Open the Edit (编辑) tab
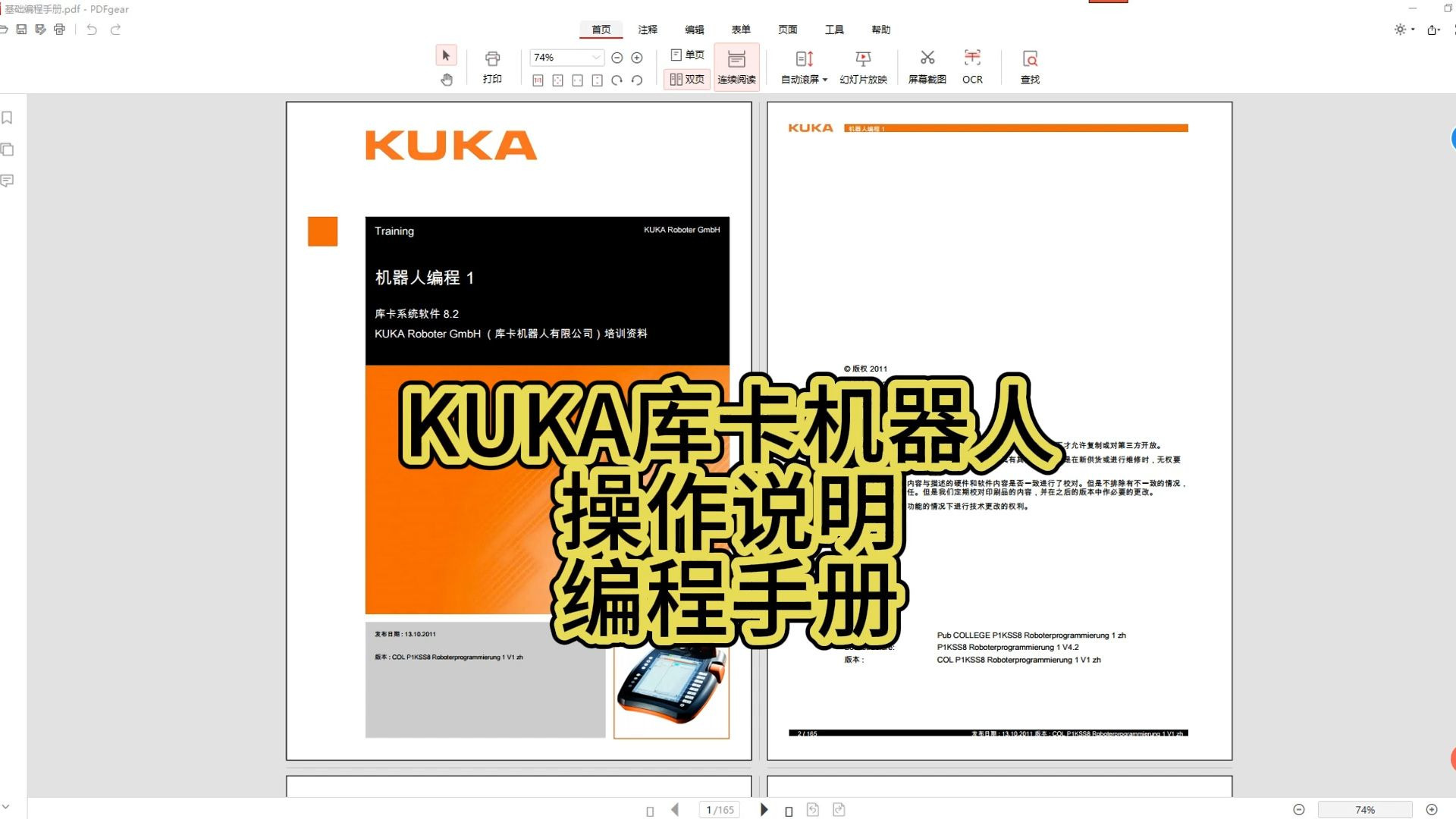The height and width of the screenshot is (819, 1456). (x=695, y=30)
